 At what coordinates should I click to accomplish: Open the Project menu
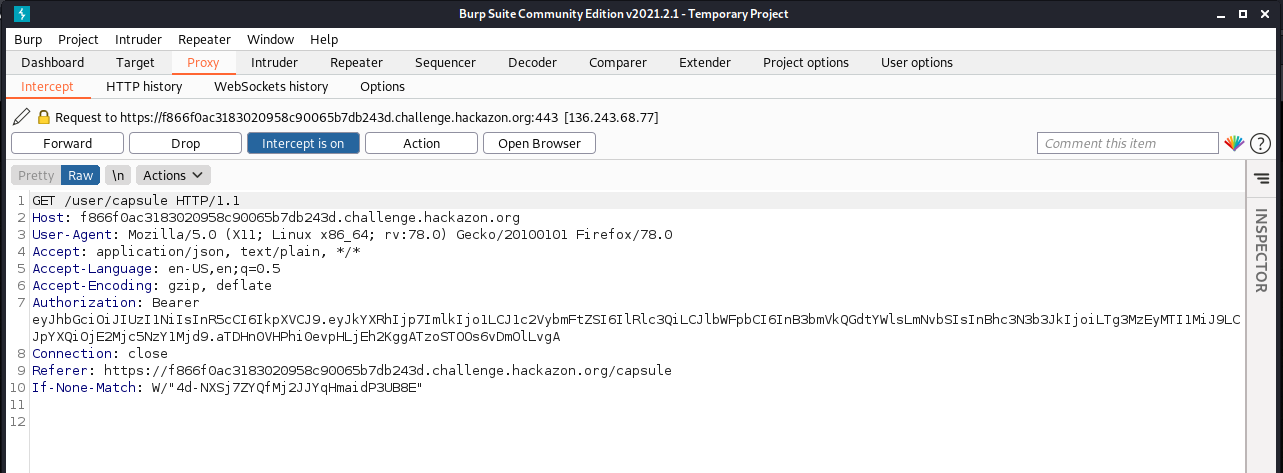pyautogui.click(x=78, y=39)
